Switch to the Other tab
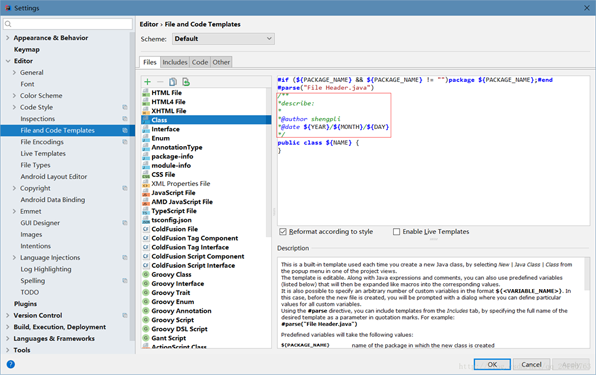596x375 pixels. tap(221, 62)
